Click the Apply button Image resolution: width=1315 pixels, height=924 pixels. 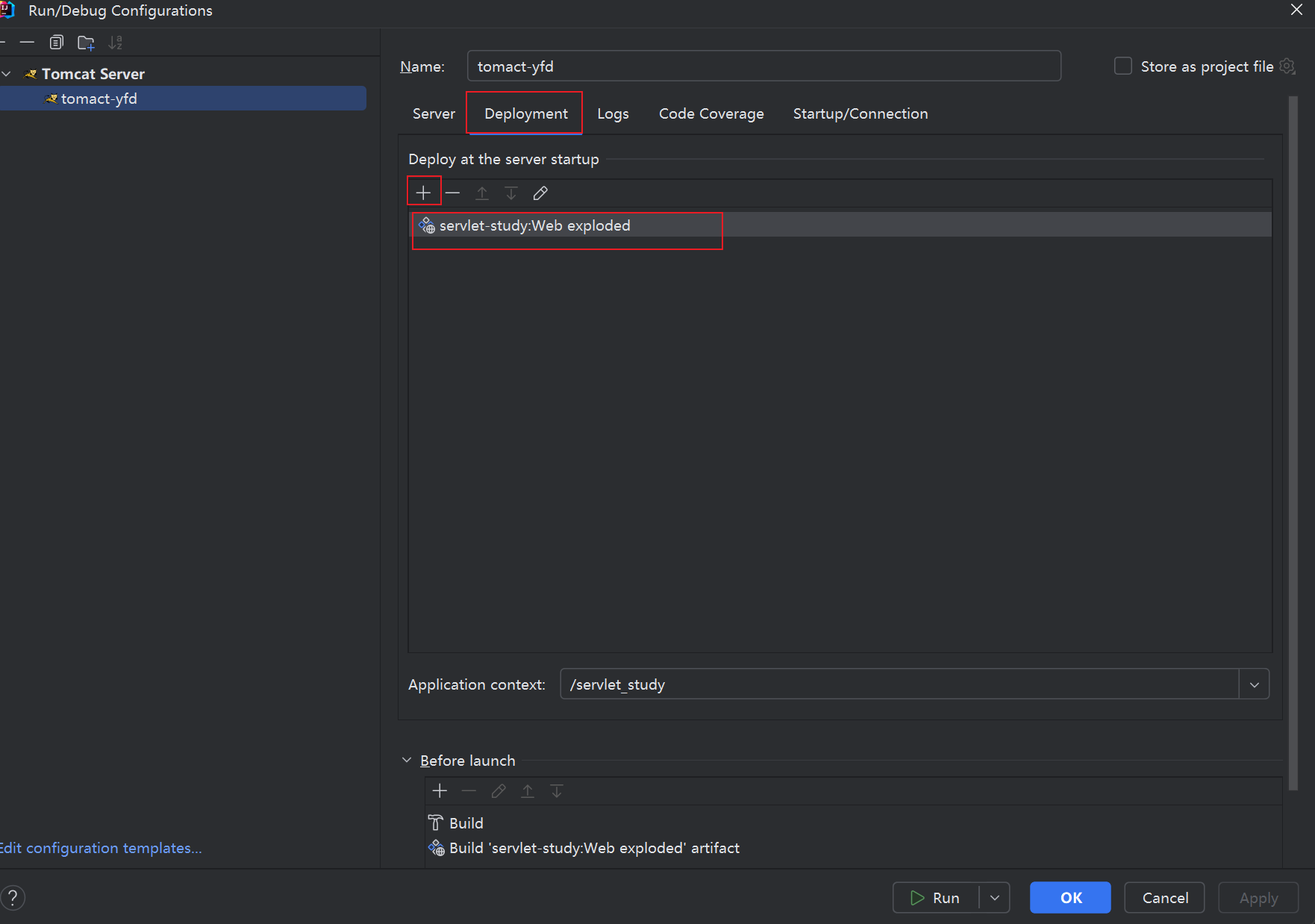coord(1258,898)
